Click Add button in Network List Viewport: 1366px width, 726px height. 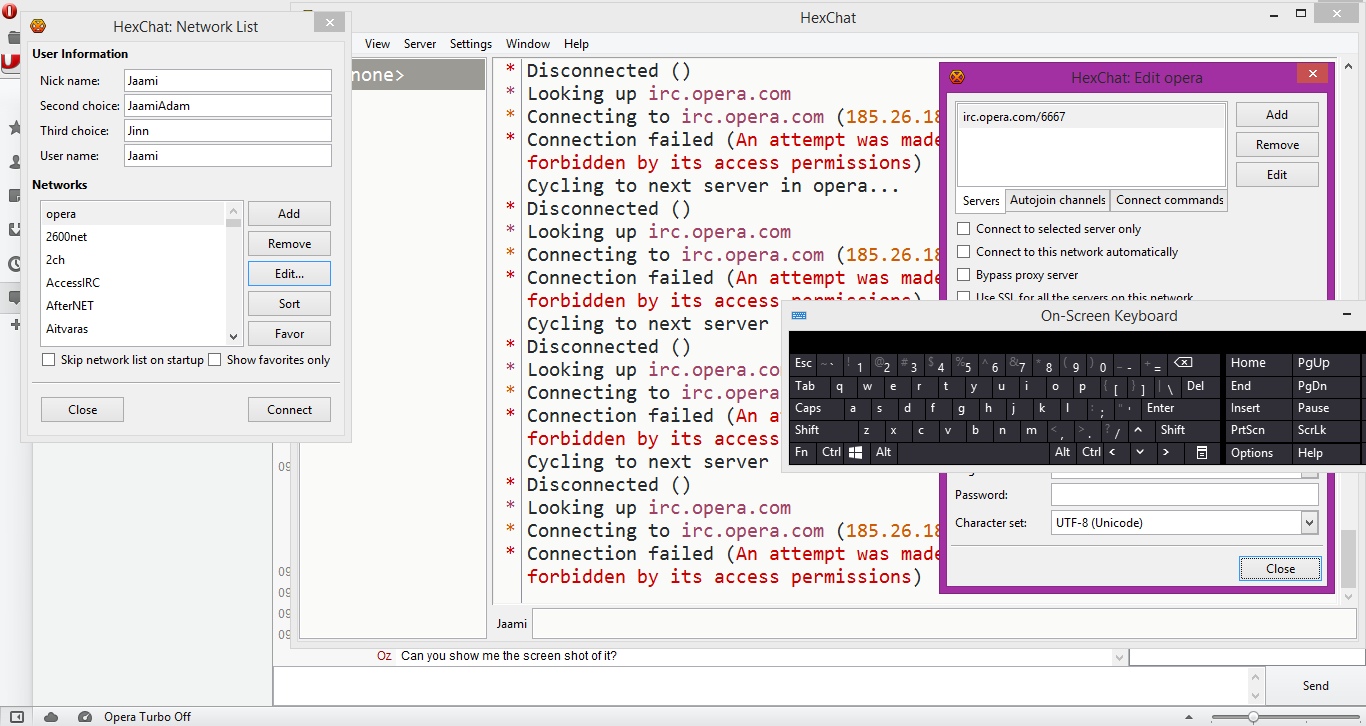(x=289, y=214)
